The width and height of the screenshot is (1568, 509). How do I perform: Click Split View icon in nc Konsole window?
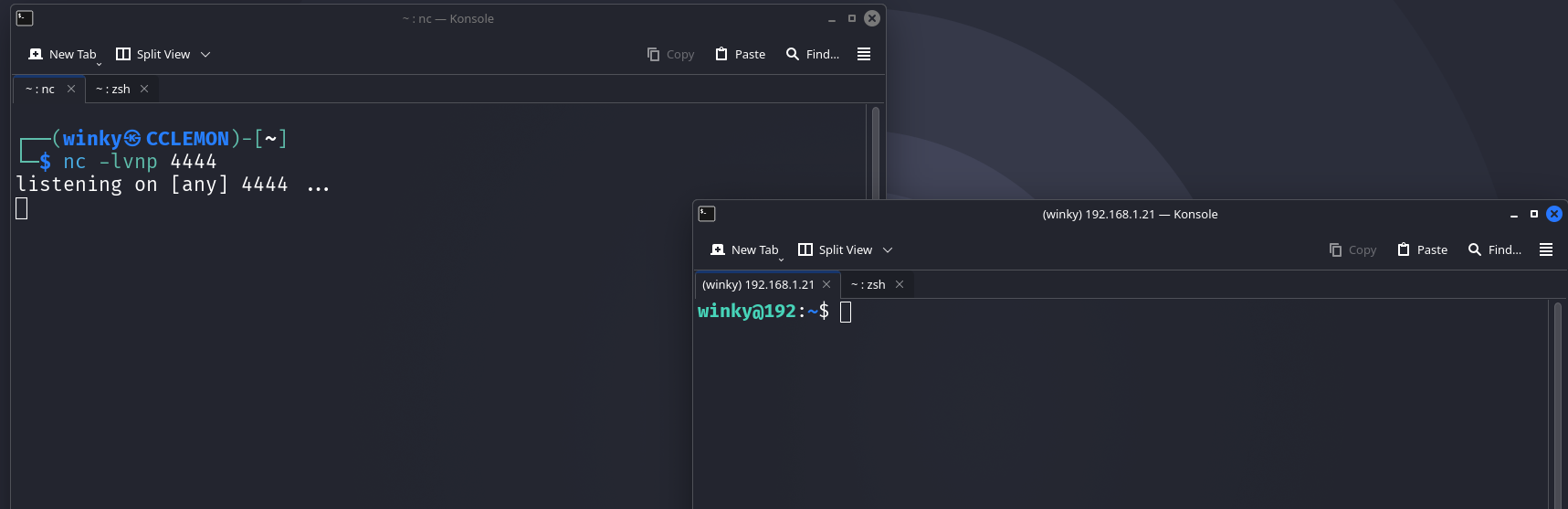point(123,55)
